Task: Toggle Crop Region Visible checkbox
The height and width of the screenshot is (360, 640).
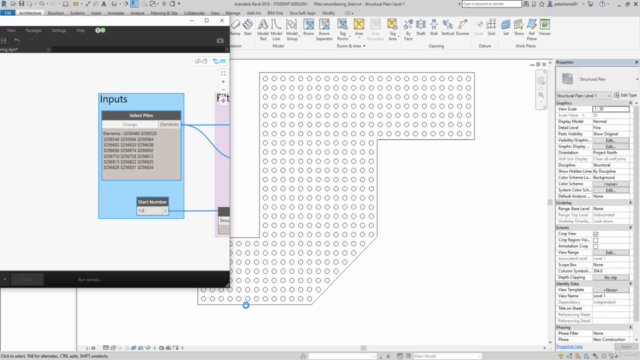Action: [596, 240]
